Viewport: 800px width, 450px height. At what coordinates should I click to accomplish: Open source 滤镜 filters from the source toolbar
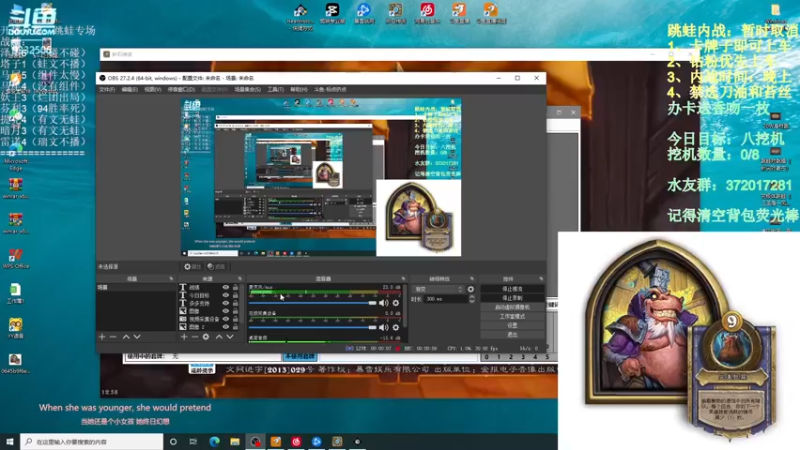coord(216,267)
